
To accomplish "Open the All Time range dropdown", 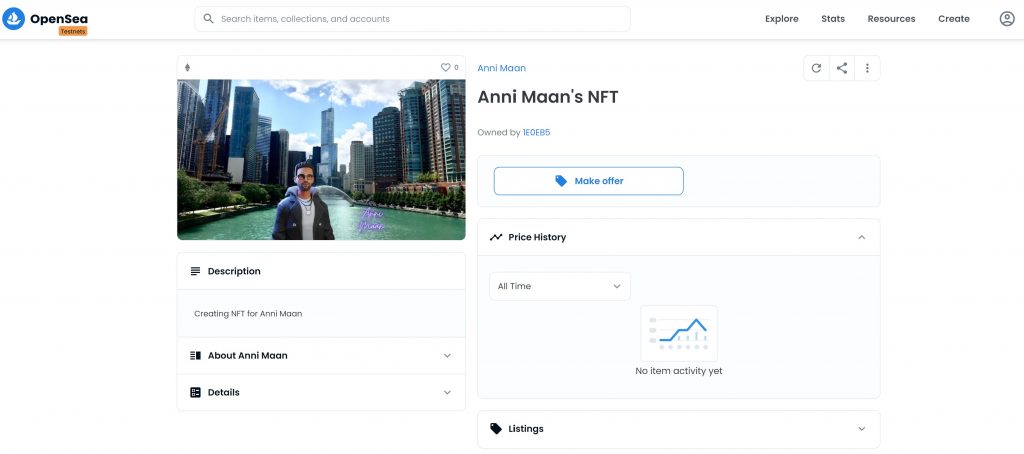I will [x=560, y=286].
